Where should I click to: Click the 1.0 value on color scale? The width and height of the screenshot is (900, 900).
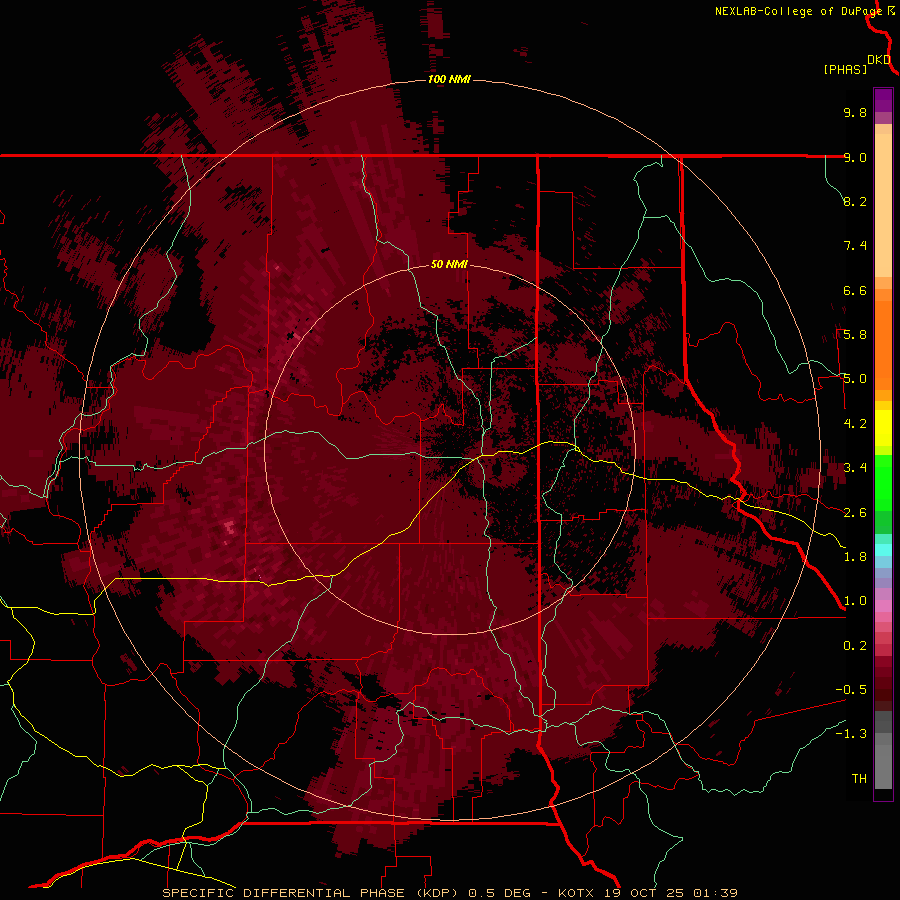point(855,601)
